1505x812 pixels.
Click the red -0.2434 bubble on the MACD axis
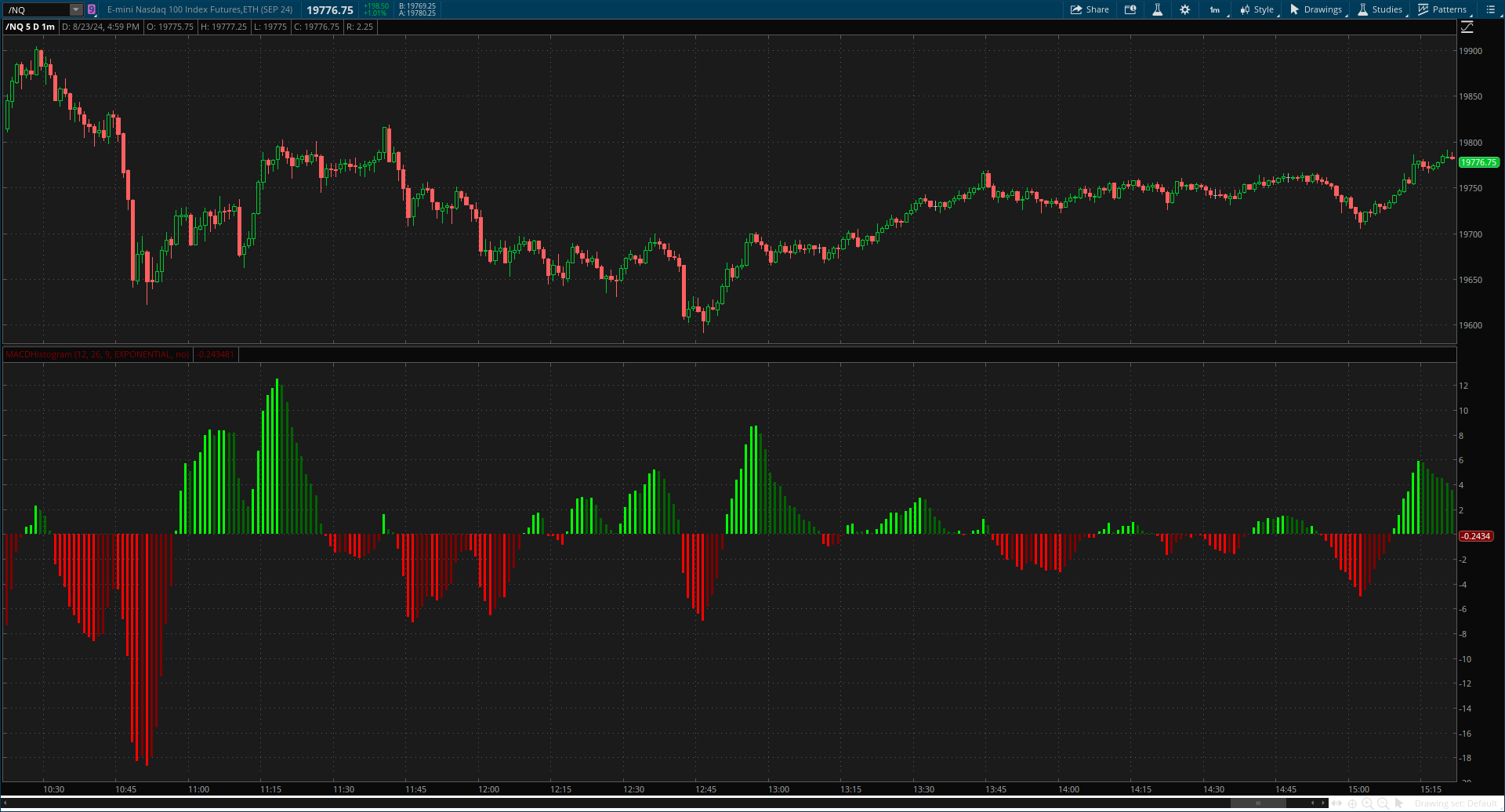point(1475,536)
